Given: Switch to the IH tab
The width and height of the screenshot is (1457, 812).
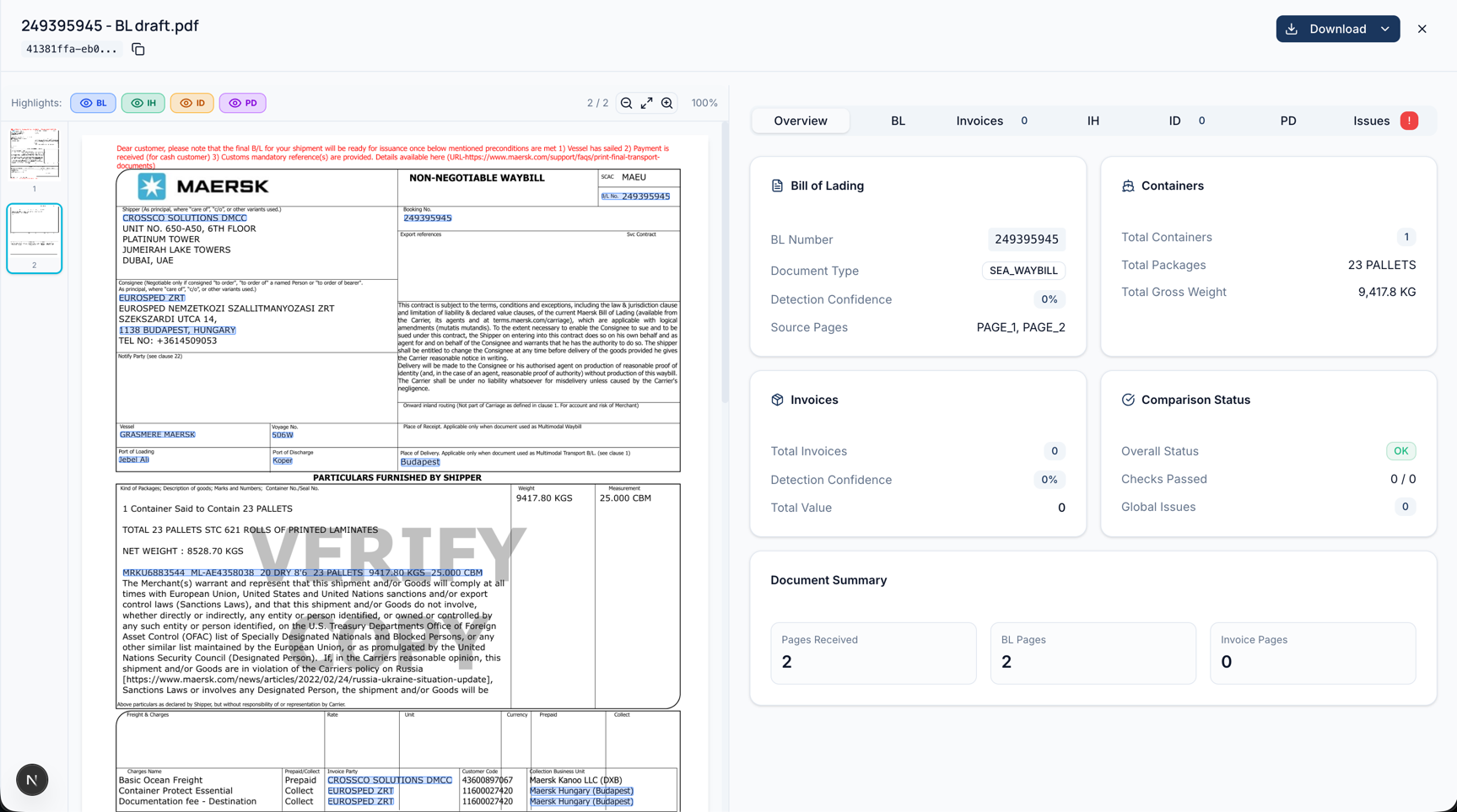Looking at the screenshot, I should click(1093, 121).
